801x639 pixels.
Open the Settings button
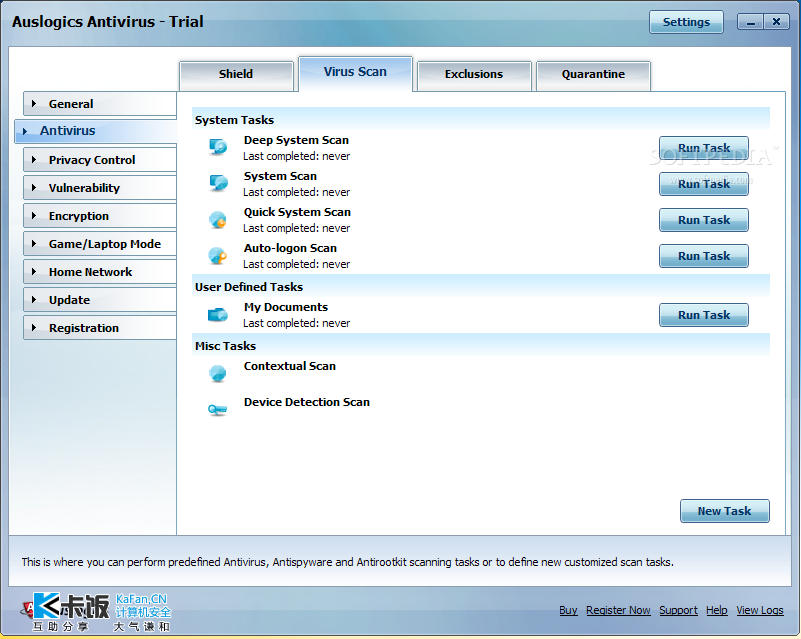pos(686,22)
